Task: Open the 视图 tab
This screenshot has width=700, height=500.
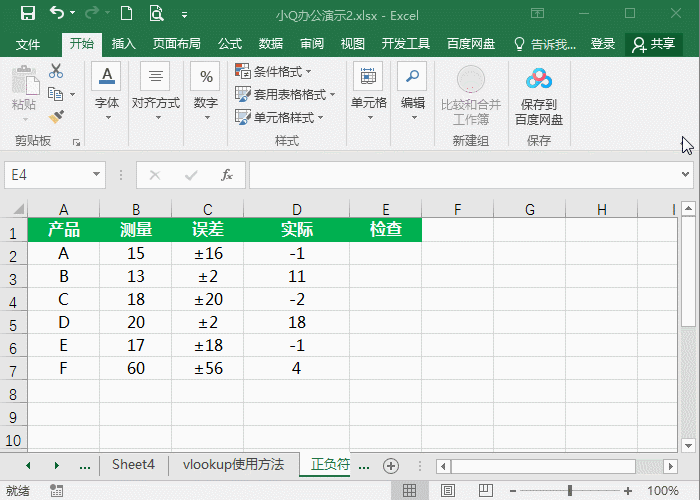Action: pos(353,44)
